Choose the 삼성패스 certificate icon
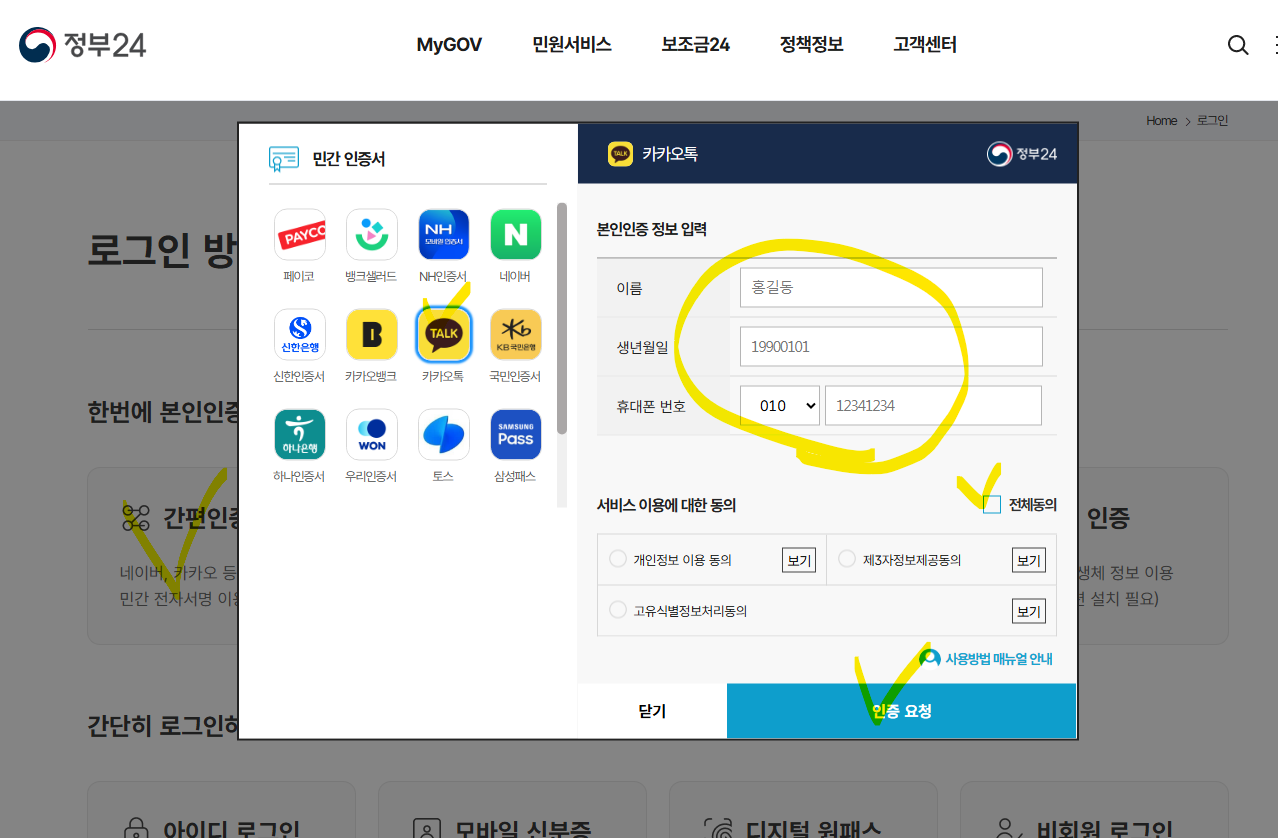Screen dimensions: 1278x838 pyautogui.click(x=515, y=434)
